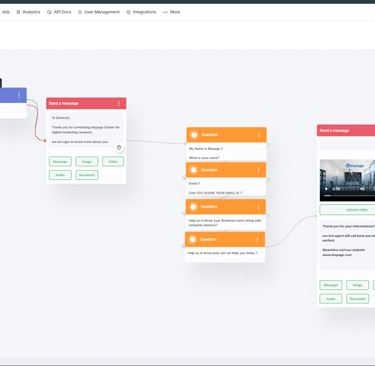This screenshot has width=375, height=366.
Task: Open API Docs in the top navigation
Action: pos(59,12)
